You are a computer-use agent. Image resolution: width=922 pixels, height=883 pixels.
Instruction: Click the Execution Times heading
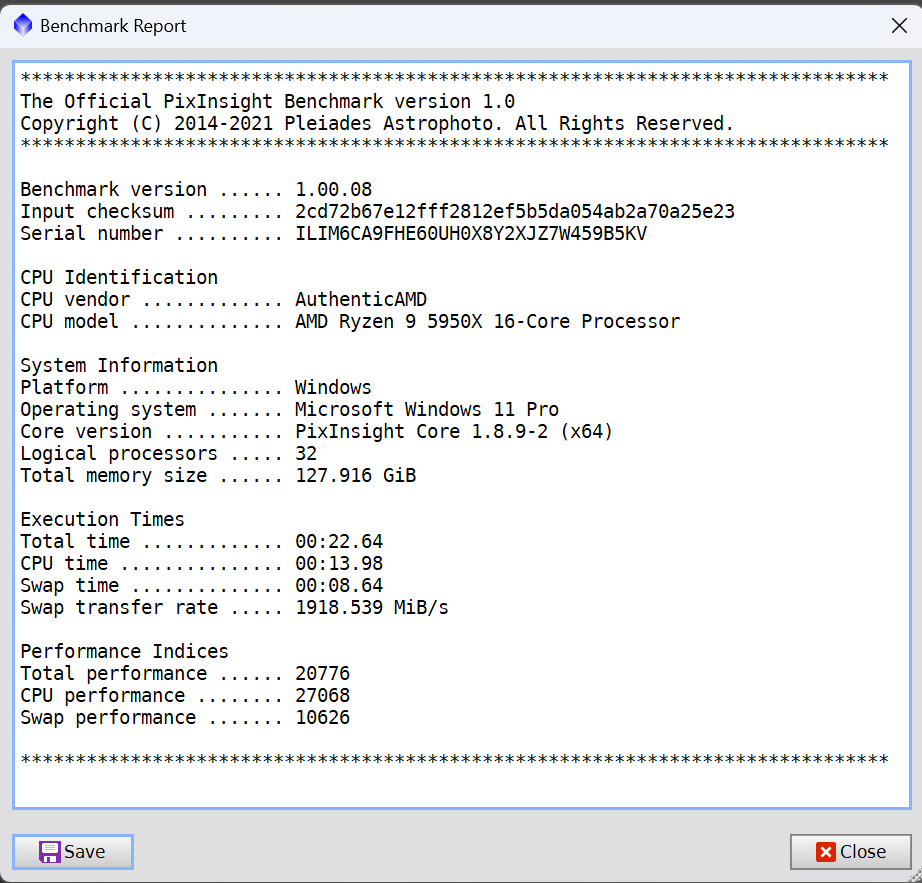pos(102,519)
